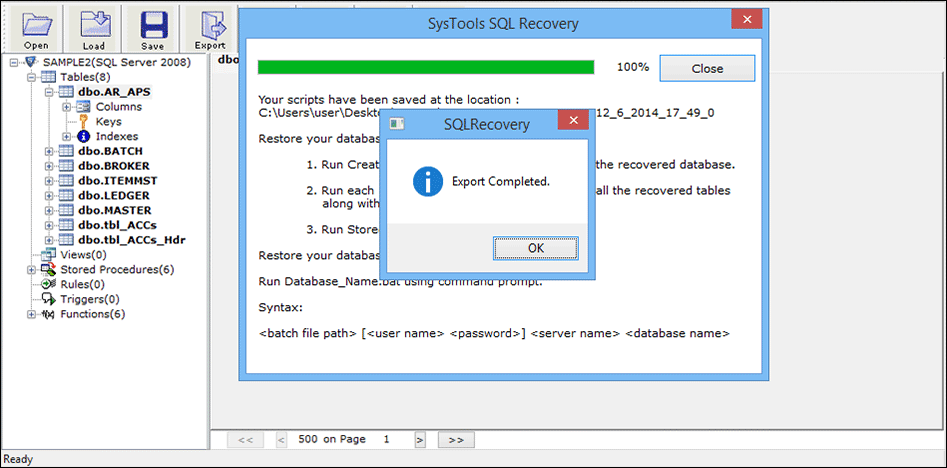Image resolution: width=947 pixels, height=468 pixels.
Task: Click the dbo.BATCH table icon
Action: (65, 151)
